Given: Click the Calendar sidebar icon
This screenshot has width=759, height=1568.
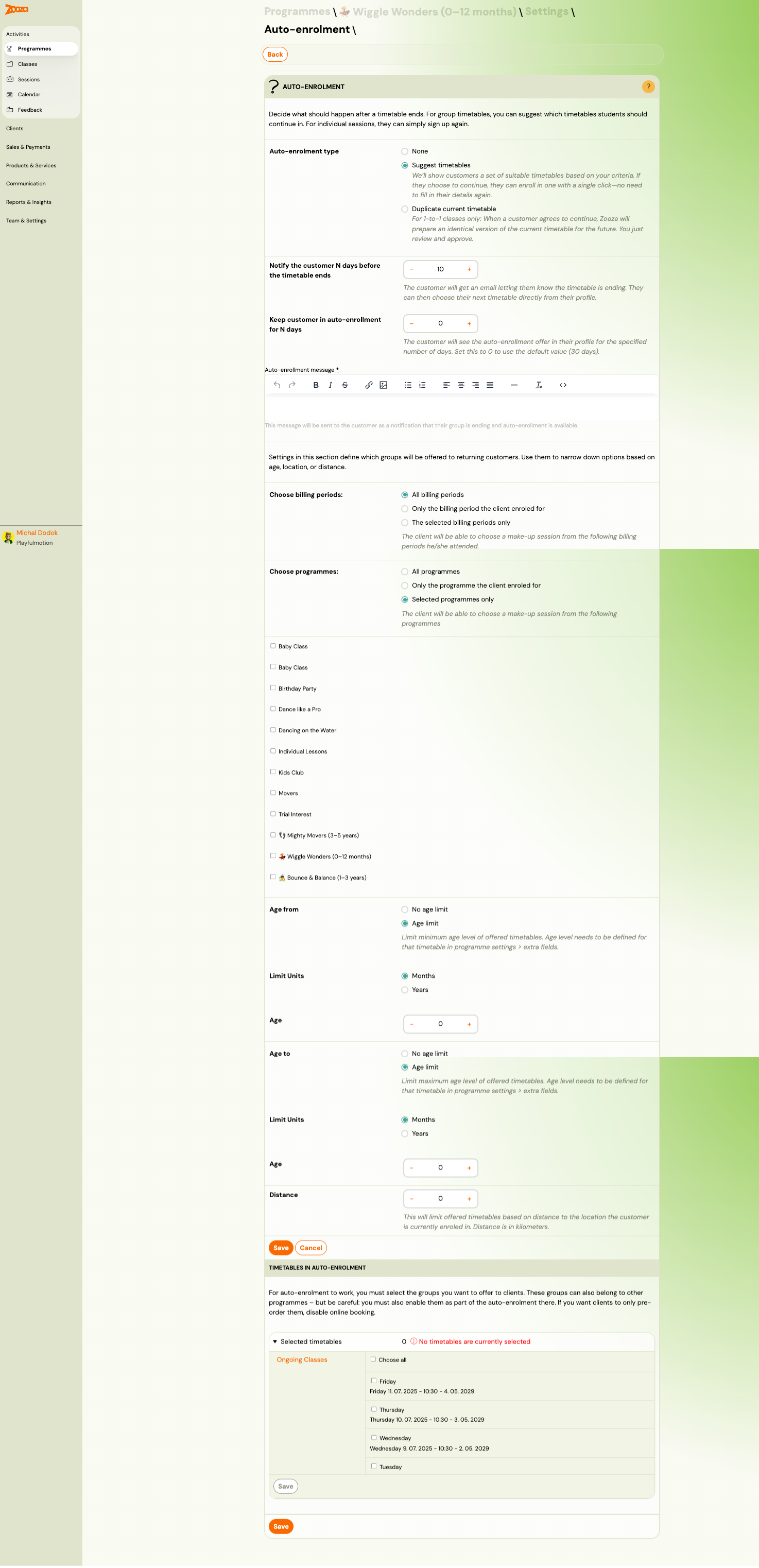Looking at the screenshot, I should 10,94.
